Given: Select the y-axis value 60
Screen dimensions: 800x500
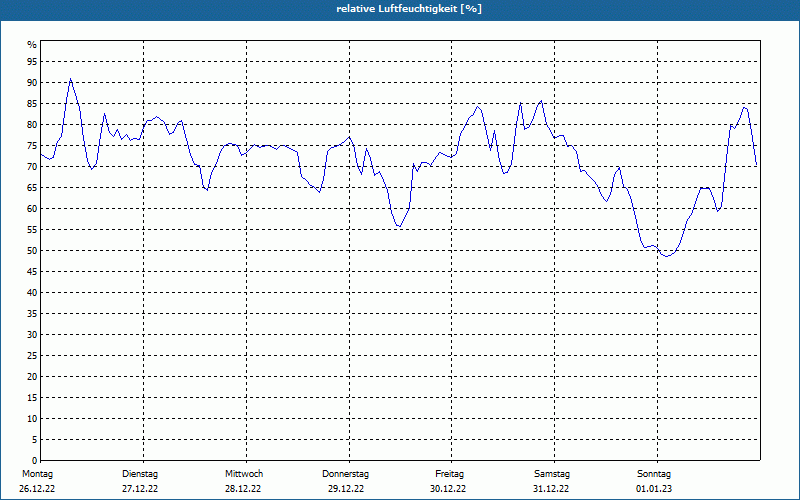Looking at the screenshot, I should (32, 209).
